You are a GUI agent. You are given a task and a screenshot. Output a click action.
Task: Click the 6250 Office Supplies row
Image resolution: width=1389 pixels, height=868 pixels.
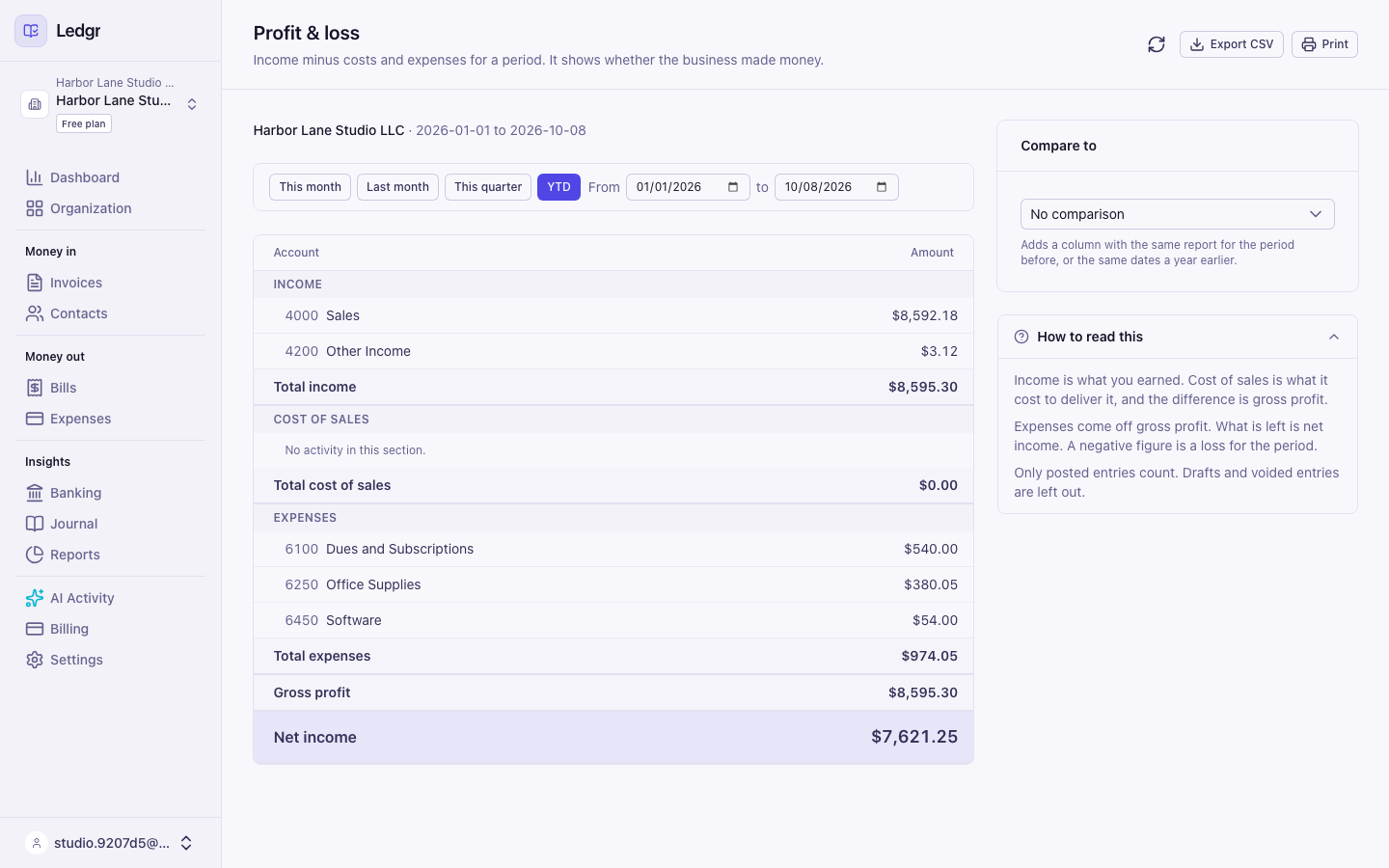pos(613,584)
